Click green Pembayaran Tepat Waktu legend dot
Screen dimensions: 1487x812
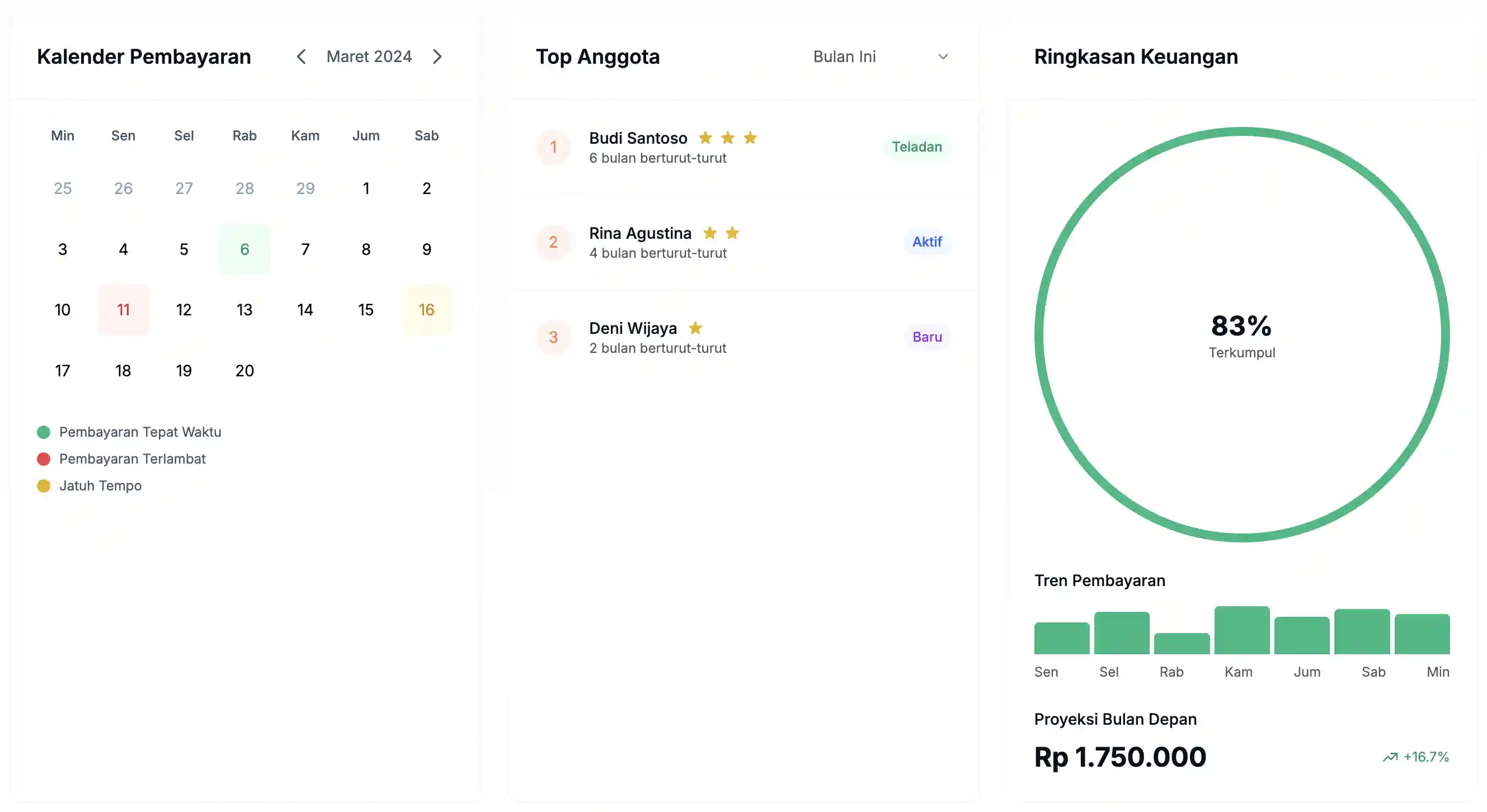click(43, 432)
